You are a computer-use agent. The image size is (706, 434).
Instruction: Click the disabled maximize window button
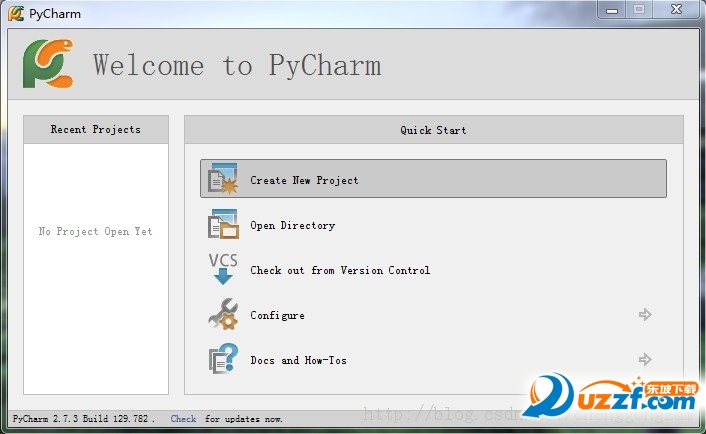pyautogui.click(x=639, y=9)
